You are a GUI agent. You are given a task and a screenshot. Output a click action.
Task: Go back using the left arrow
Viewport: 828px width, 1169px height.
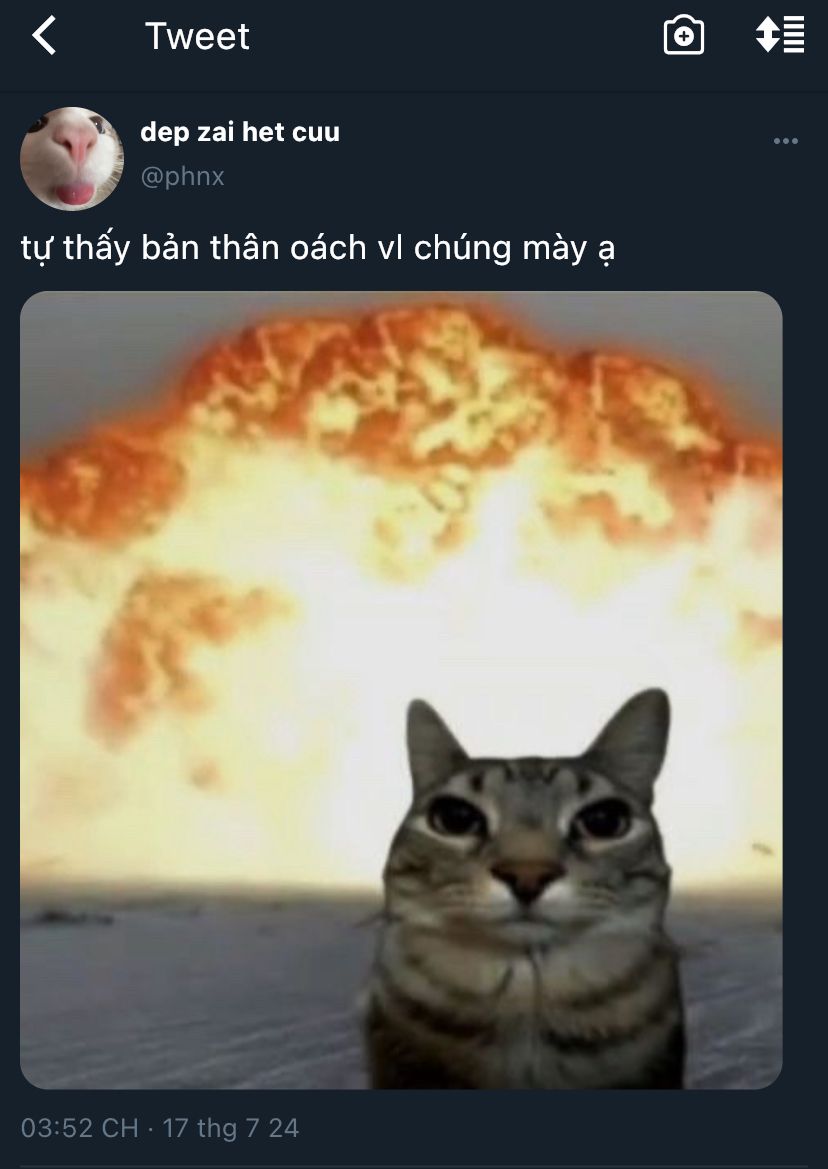coord(44,36)
